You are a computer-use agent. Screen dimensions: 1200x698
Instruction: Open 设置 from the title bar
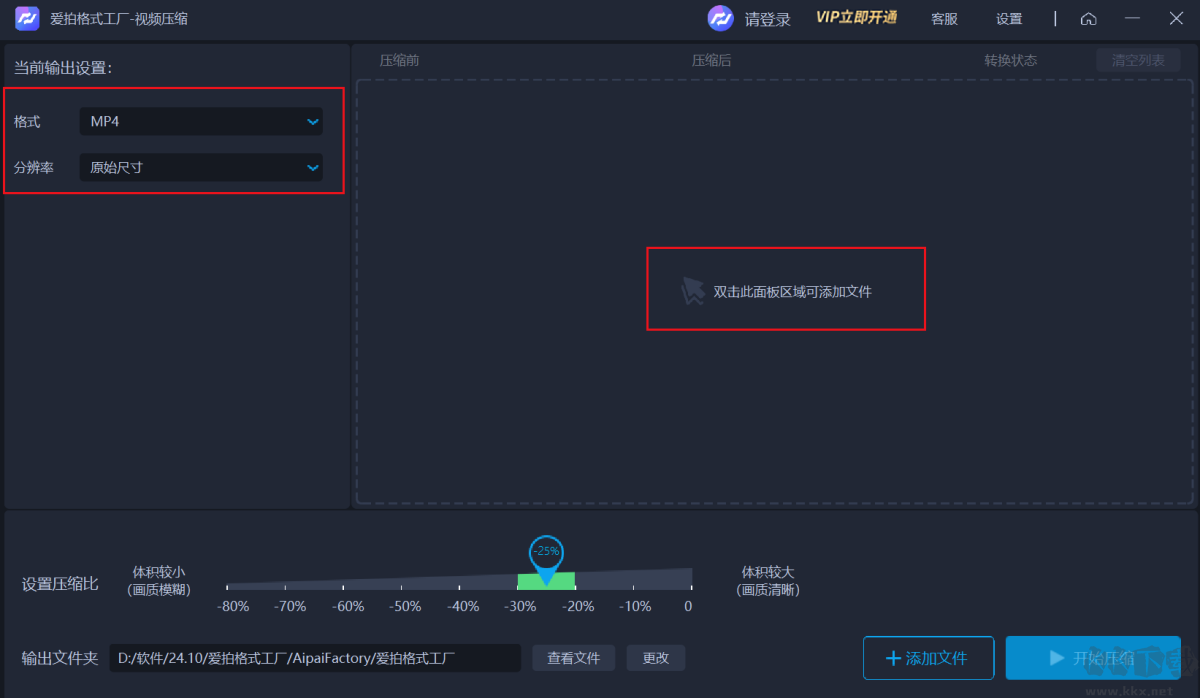pos(1008,18)
